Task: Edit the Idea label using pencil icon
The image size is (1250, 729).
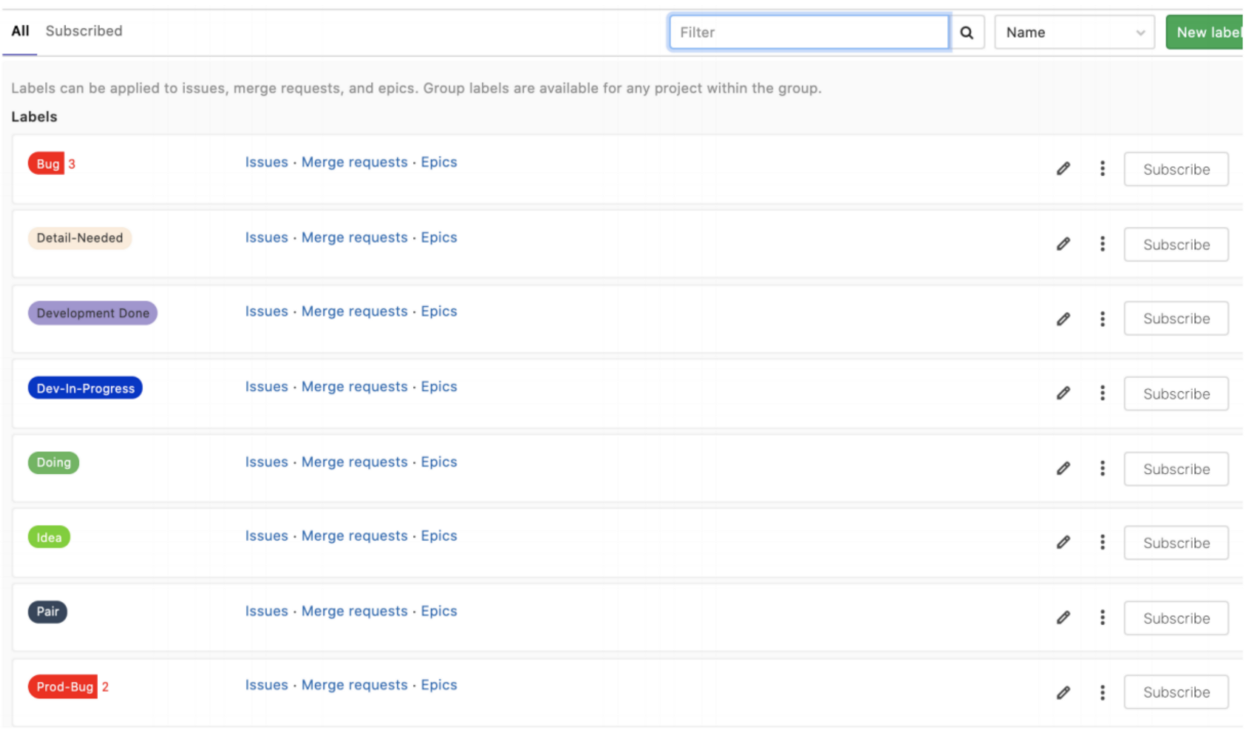Action: (1063, 542)
